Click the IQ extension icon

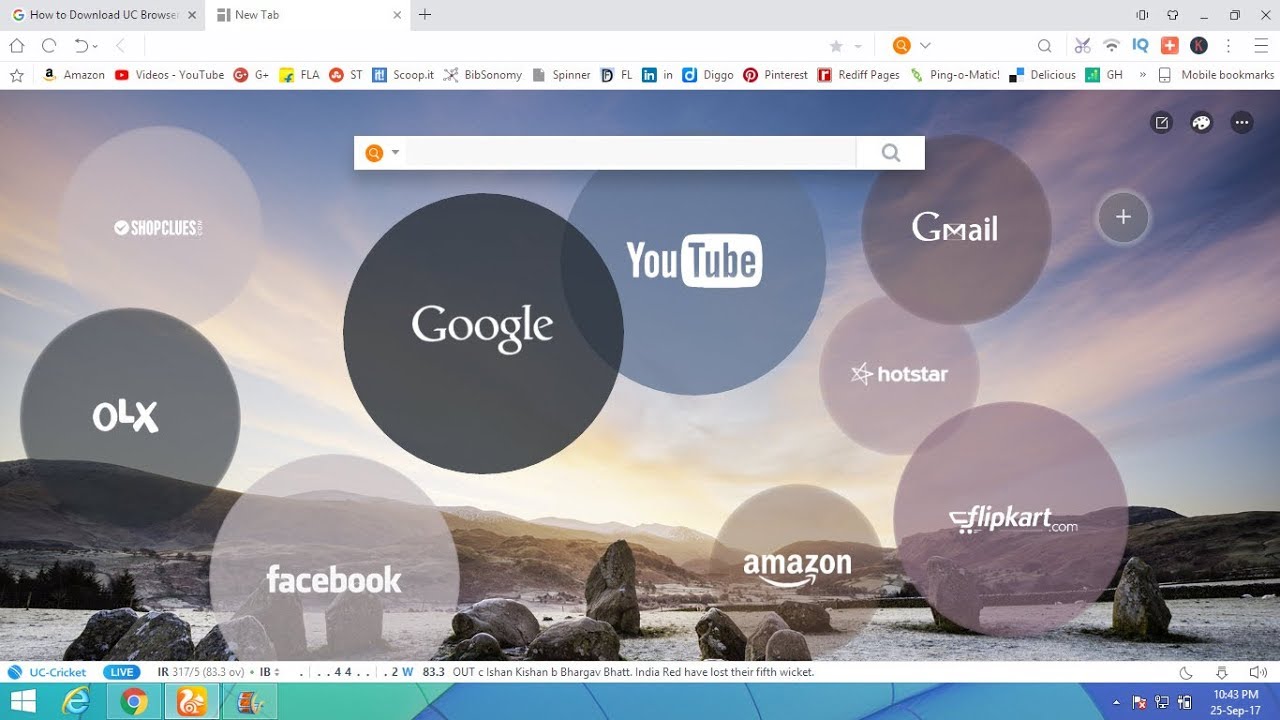[x=1140, y=46]
